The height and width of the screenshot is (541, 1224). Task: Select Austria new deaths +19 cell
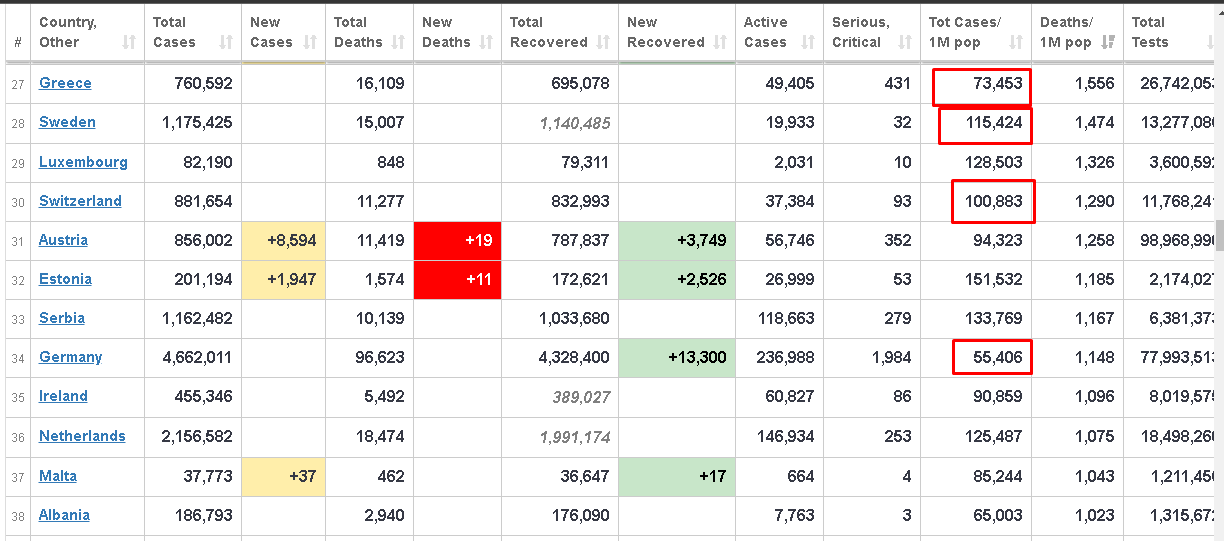coord(457,240)
